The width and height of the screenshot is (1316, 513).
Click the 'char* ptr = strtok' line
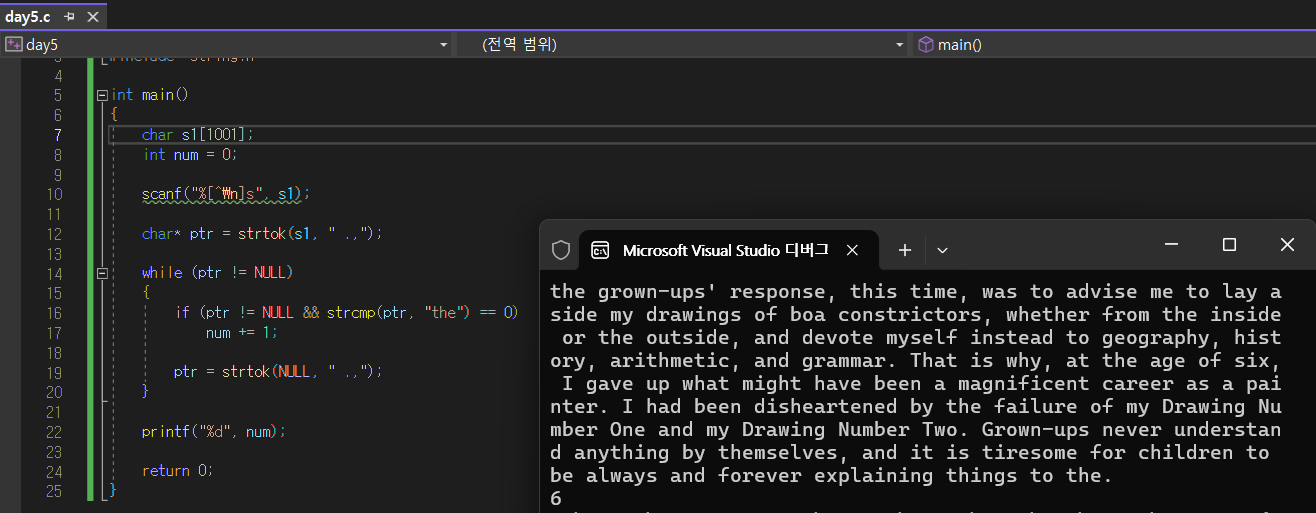tap(262, 233)
